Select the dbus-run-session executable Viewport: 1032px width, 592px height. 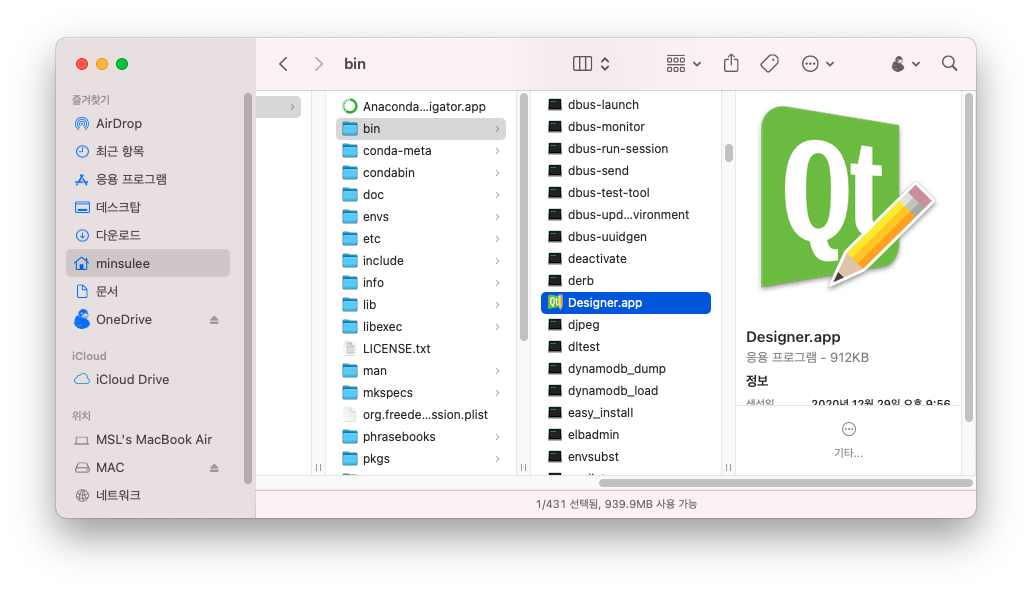coord(626,149)
